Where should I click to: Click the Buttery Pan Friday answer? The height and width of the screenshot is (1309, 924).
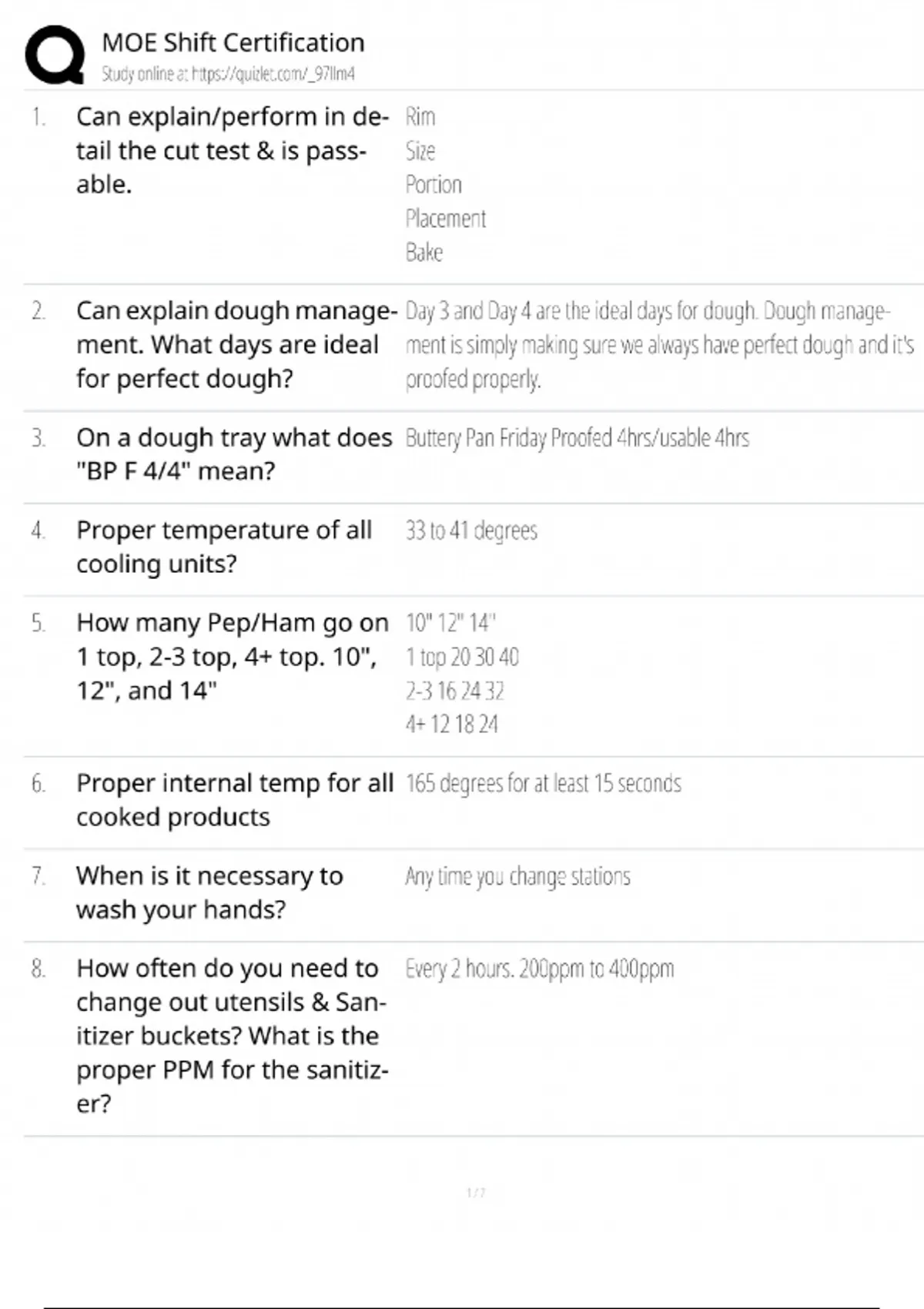coord(577,438)
